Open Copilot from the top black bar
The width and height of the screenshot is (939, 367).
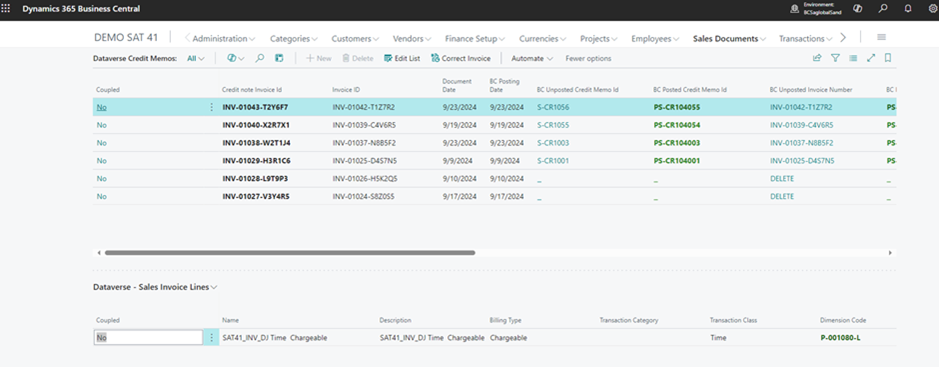tap(857, 9)
